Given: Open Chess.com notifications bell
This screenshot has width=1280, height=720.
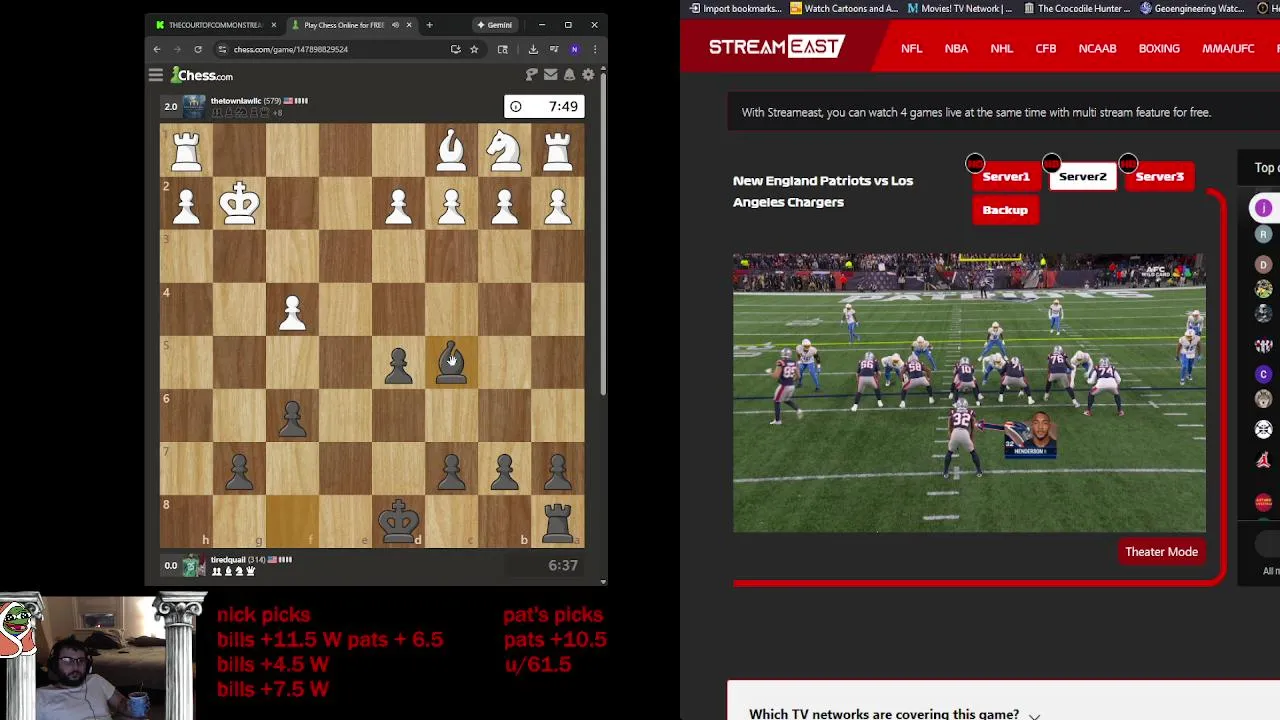Looking at the screenshot, I should 569,75.
